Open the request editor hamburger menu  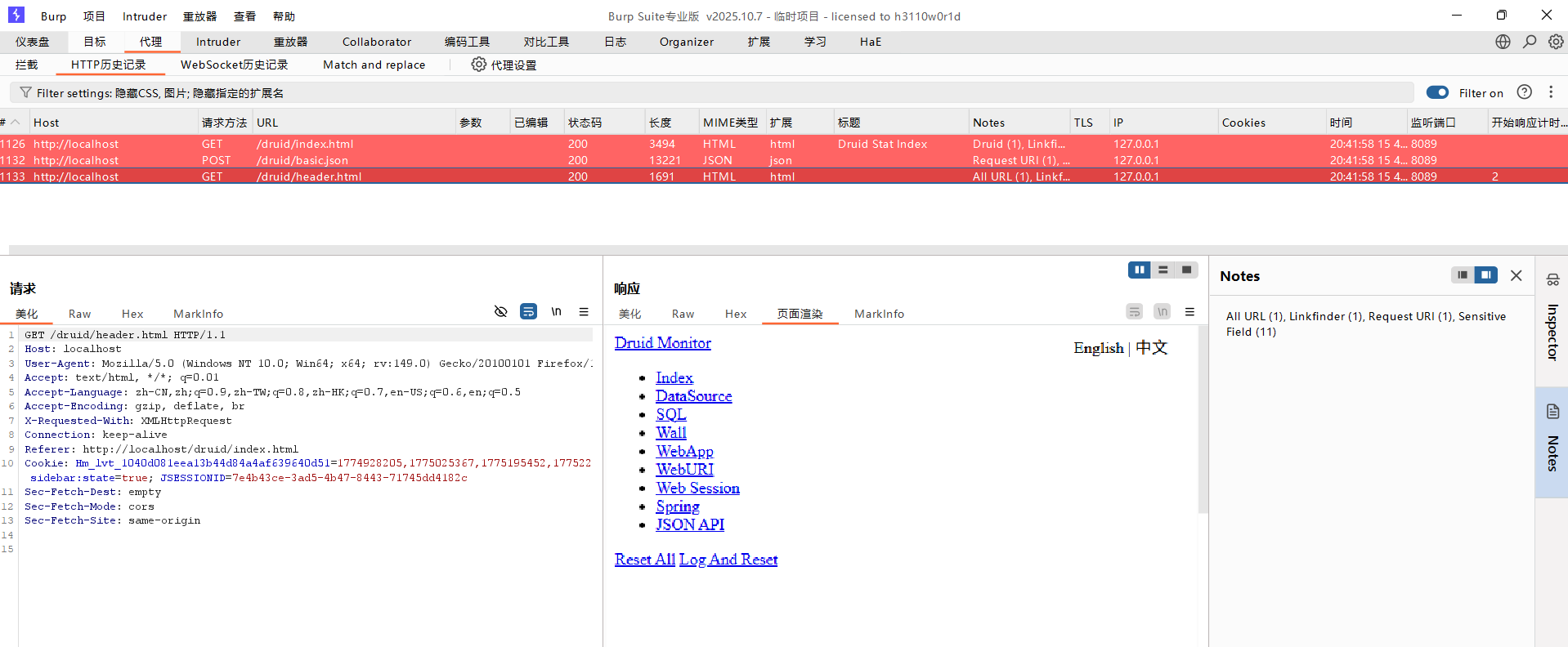(584, 311)
